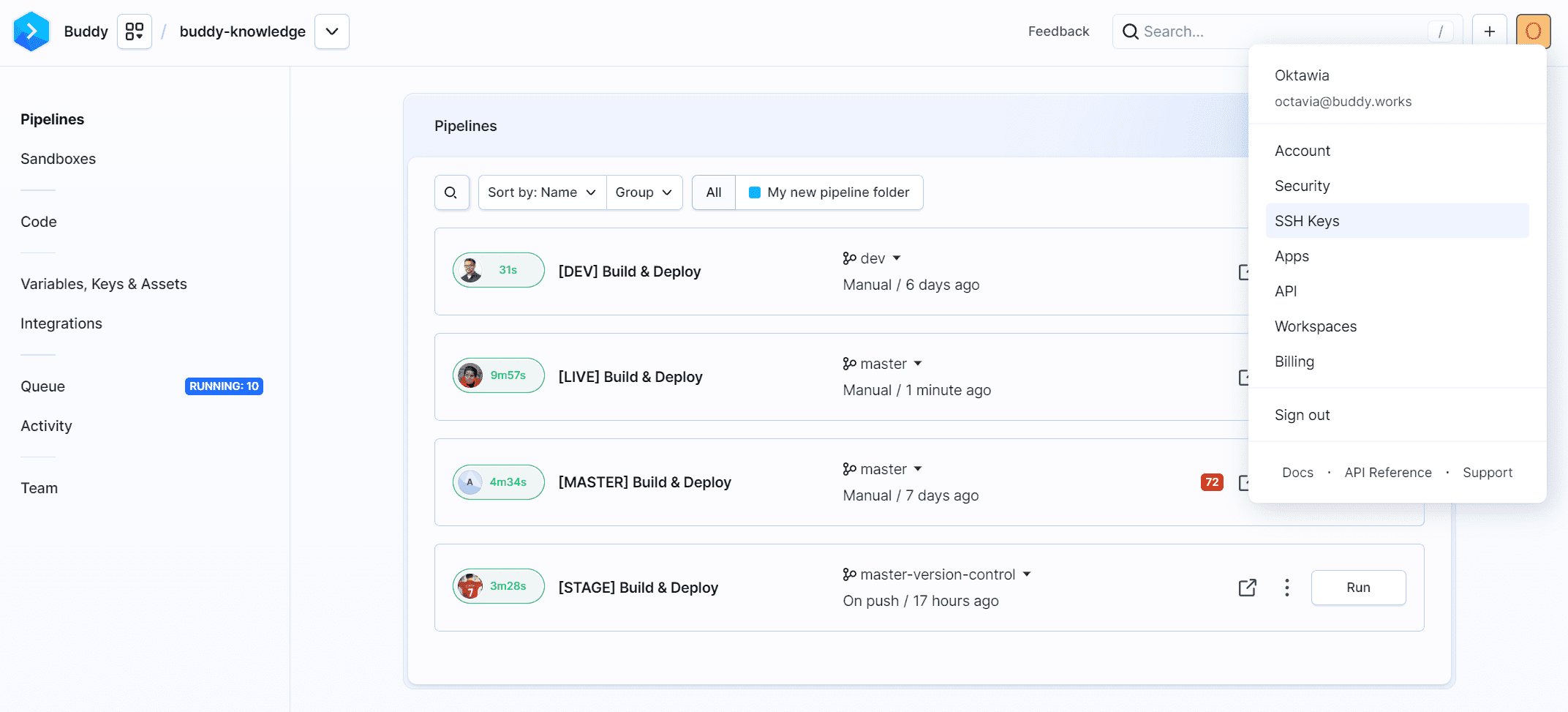Open the Support link
Screen dimensions: 1568x712
[x=1488, y=473]
